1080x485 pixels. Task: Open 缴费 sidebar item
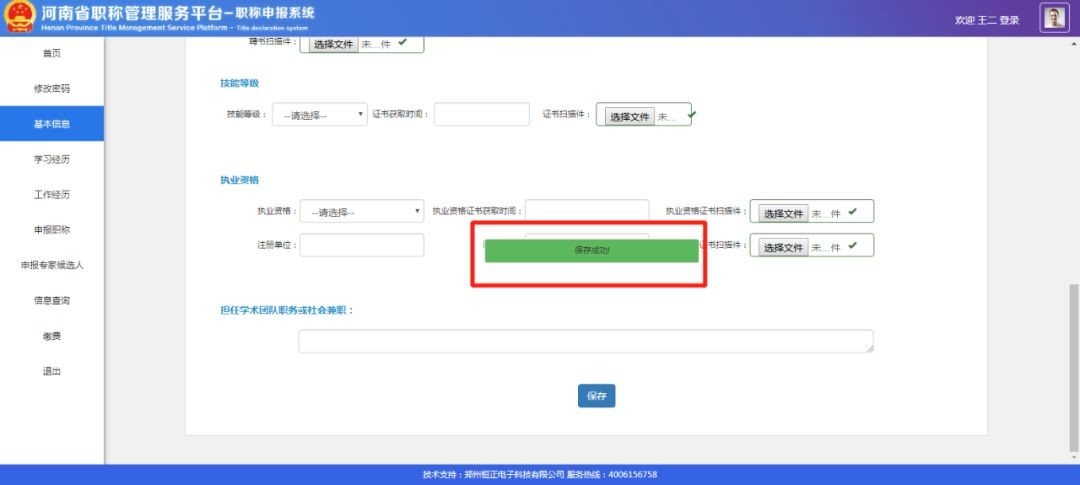(x=52, y=336)
